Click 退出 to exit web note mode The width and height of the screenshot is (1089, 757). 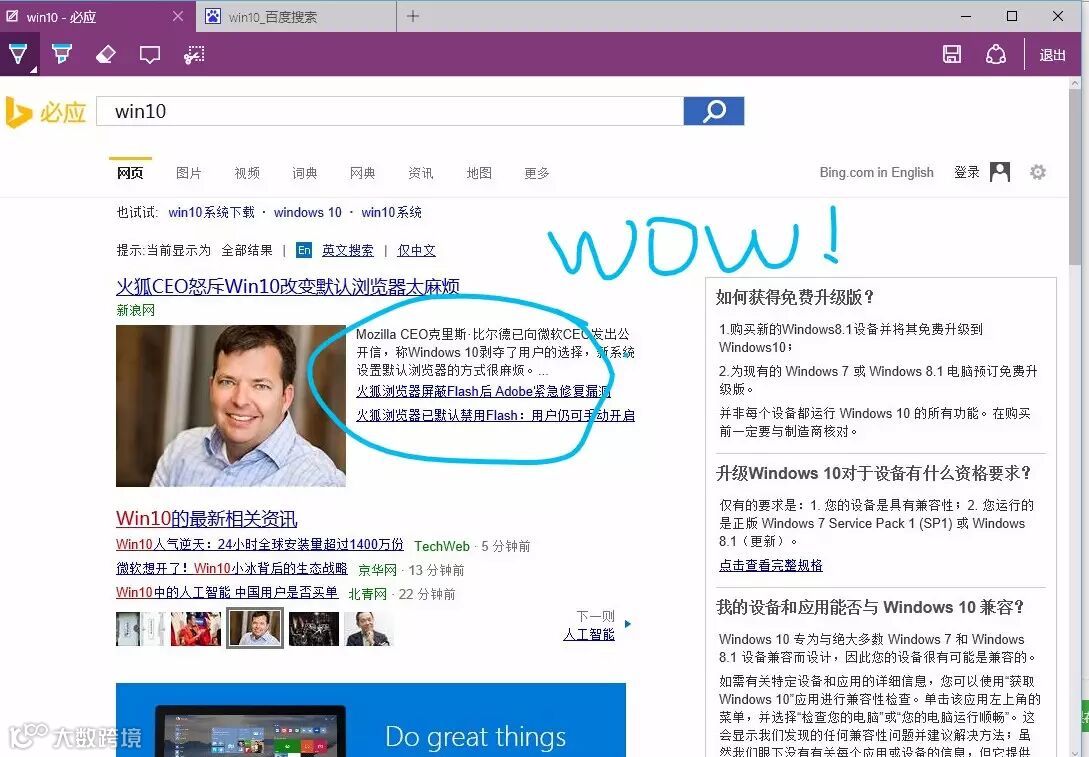(1052, 55)
